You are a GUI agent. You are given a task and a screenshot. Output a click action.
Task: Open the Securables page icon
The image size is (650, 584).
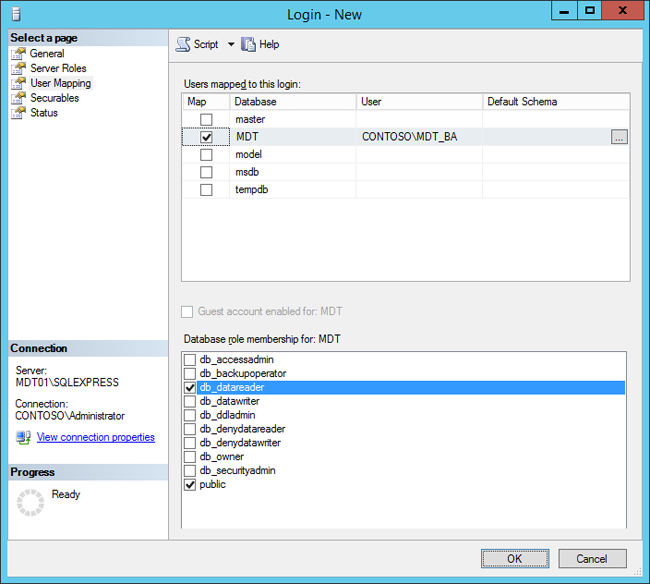coord(18,98)
